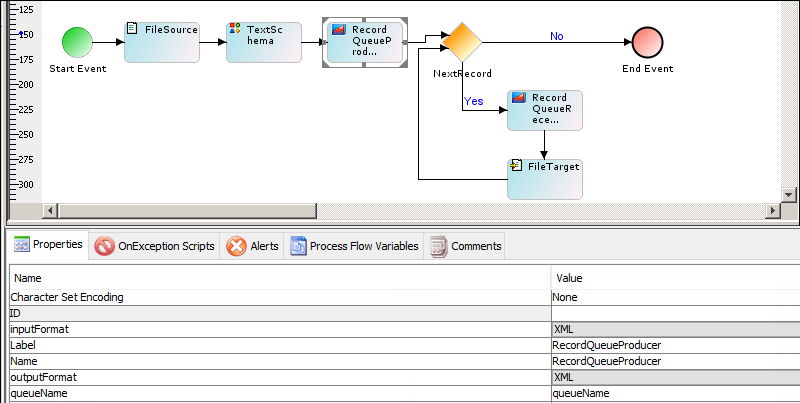The image size is (800, 403).
Task: Click the empty ID value field
Action: [675, 313]
